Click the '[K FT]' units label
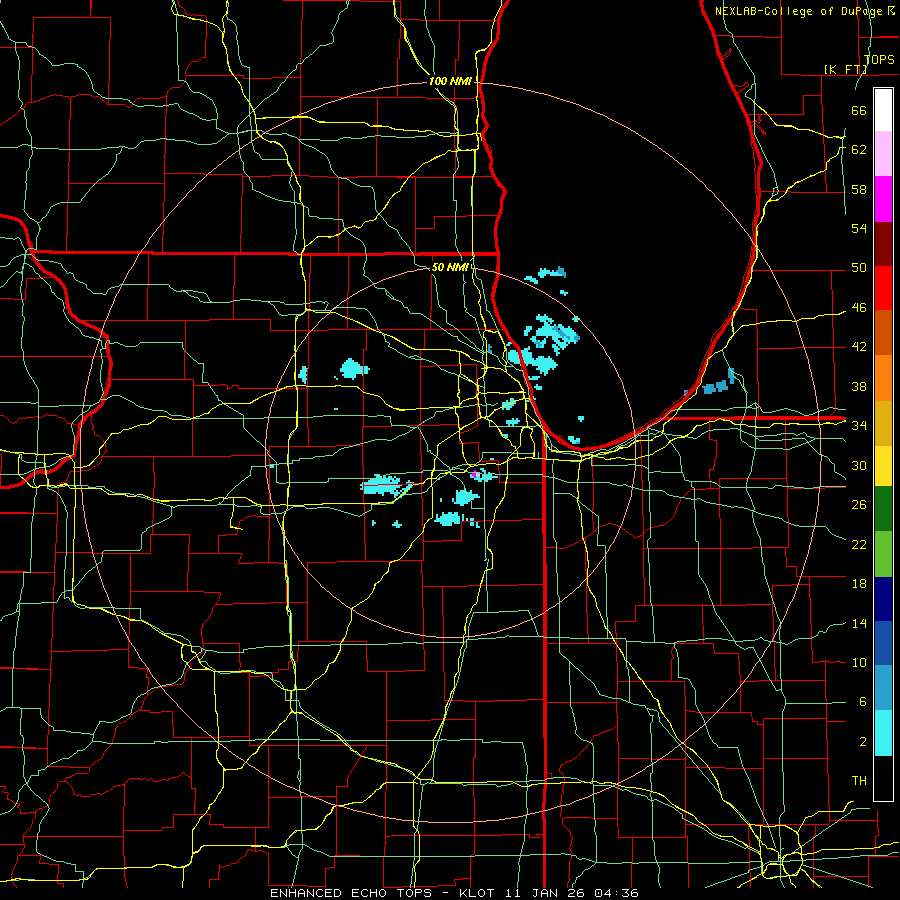 [845, 69]
